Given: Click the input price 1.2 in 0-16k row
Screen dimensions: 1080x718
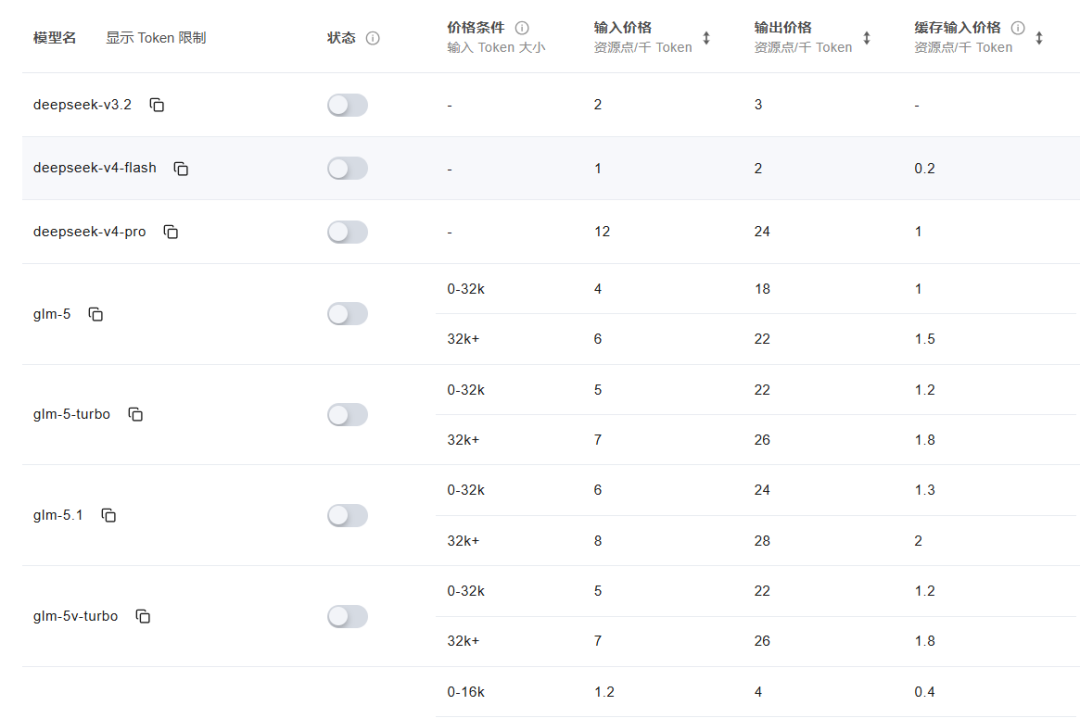Looking at the screenshot, I should point(604,692).
